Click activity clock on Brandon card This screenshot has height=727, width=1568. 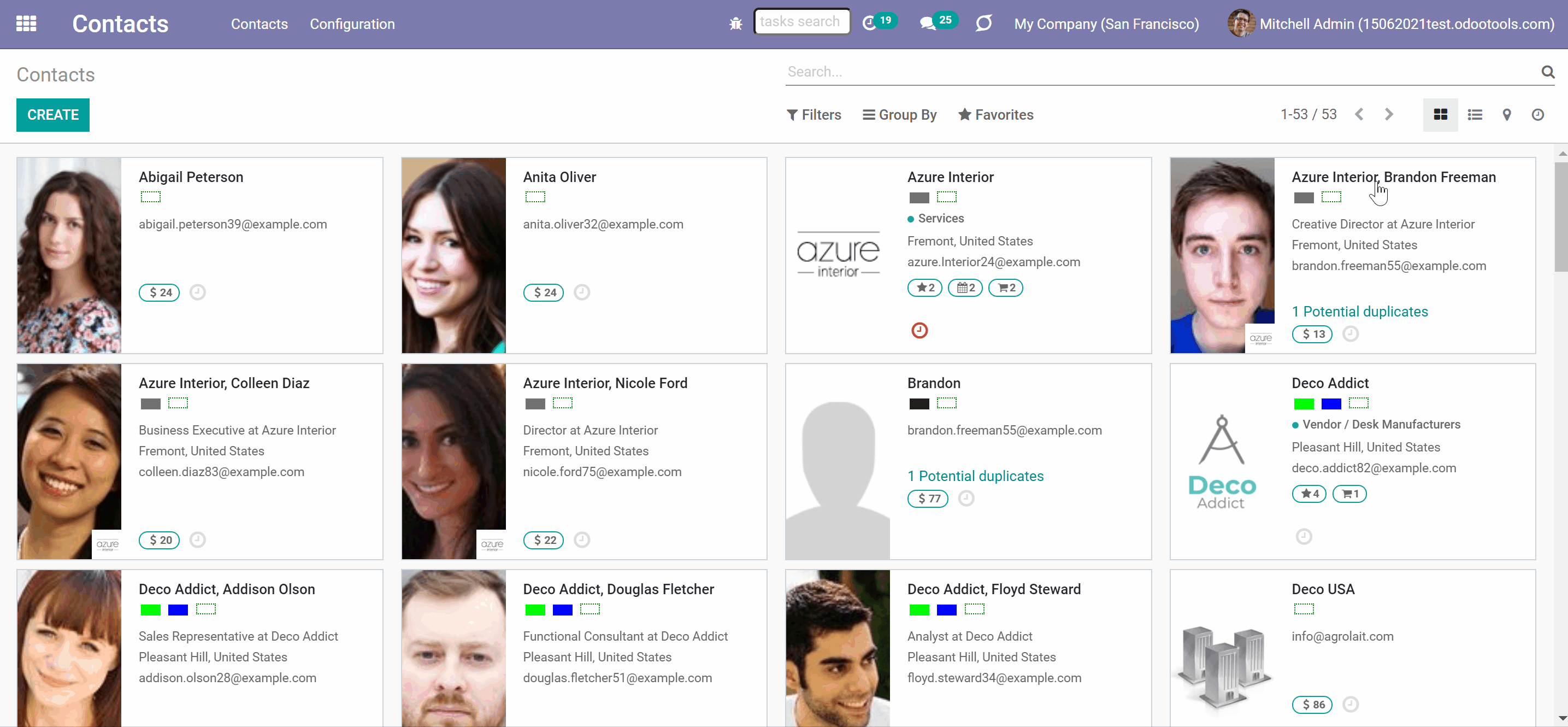[x=966, y=498]
